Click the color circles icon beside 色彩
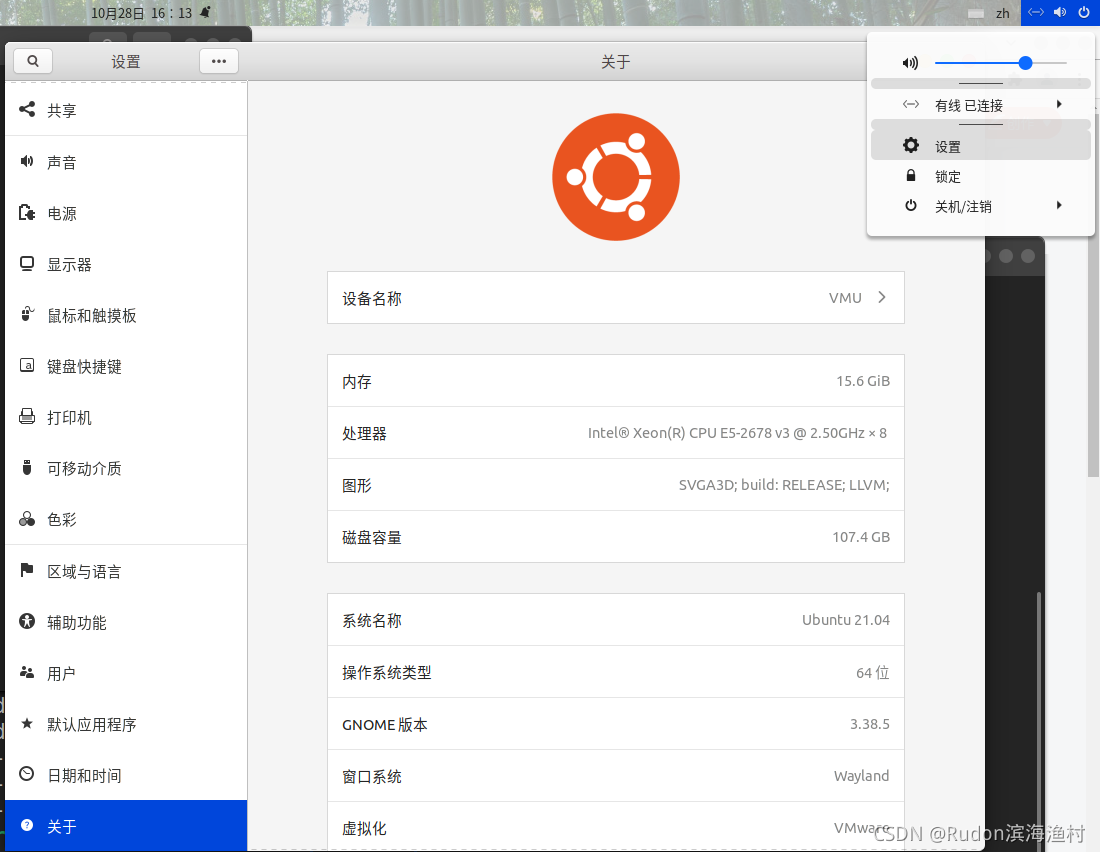 pyautogui.click(x=27, y=519)
